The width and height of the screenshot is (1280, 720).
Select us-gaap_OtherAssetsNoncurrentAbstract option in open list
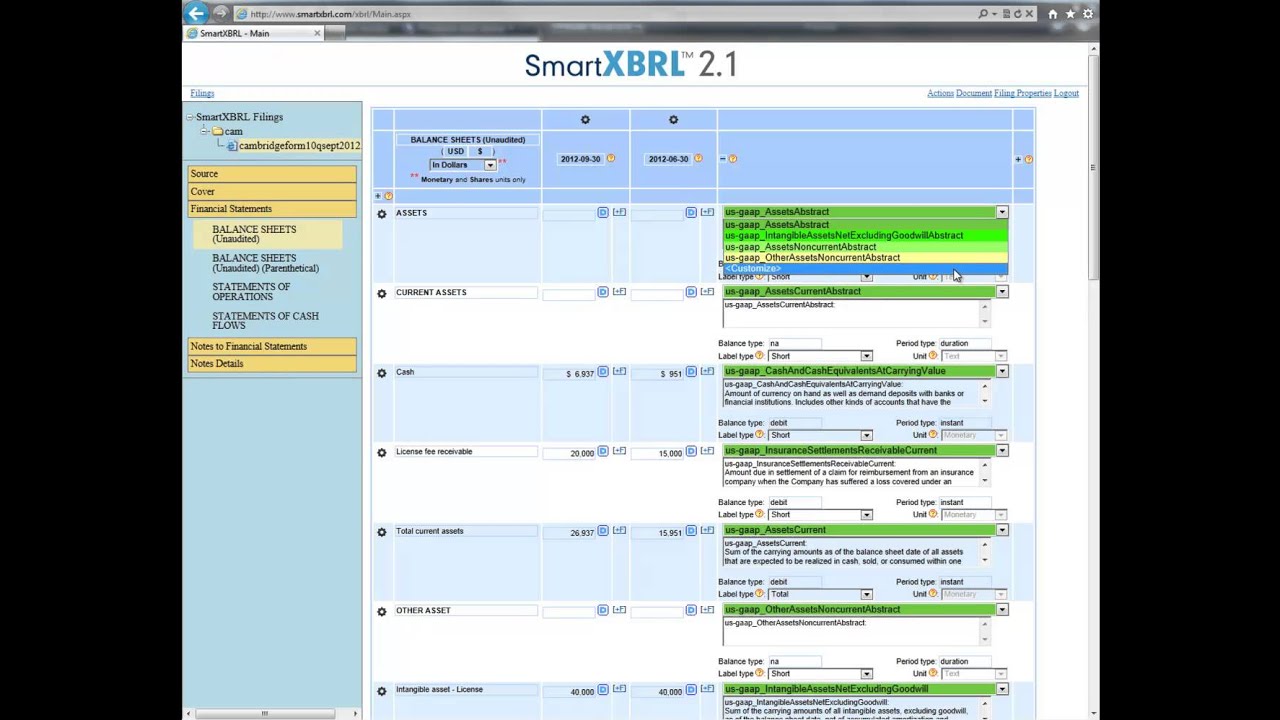click(865, 258)
